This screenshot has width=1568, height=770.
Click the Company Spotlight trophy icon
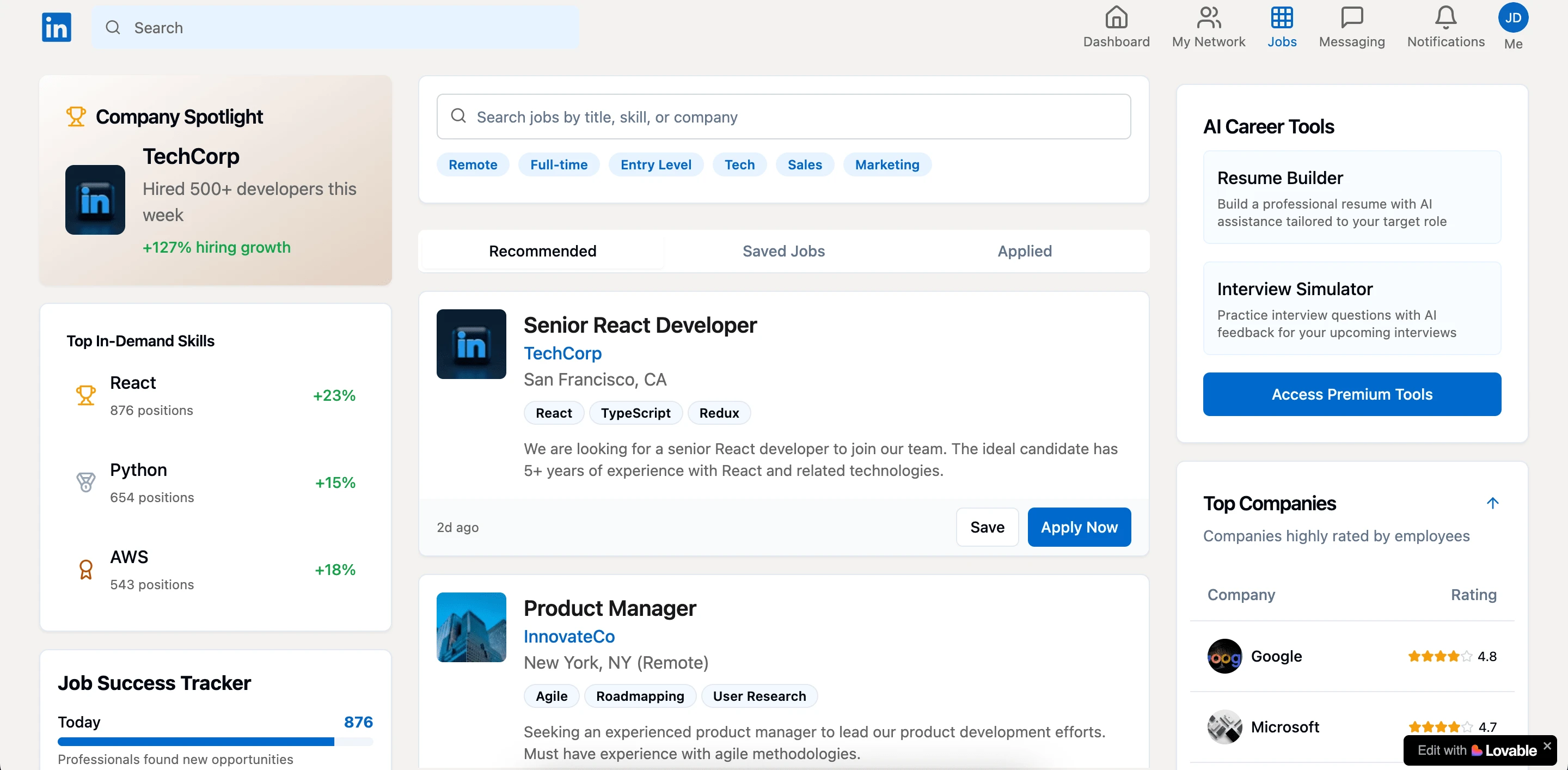coord(76,116)
